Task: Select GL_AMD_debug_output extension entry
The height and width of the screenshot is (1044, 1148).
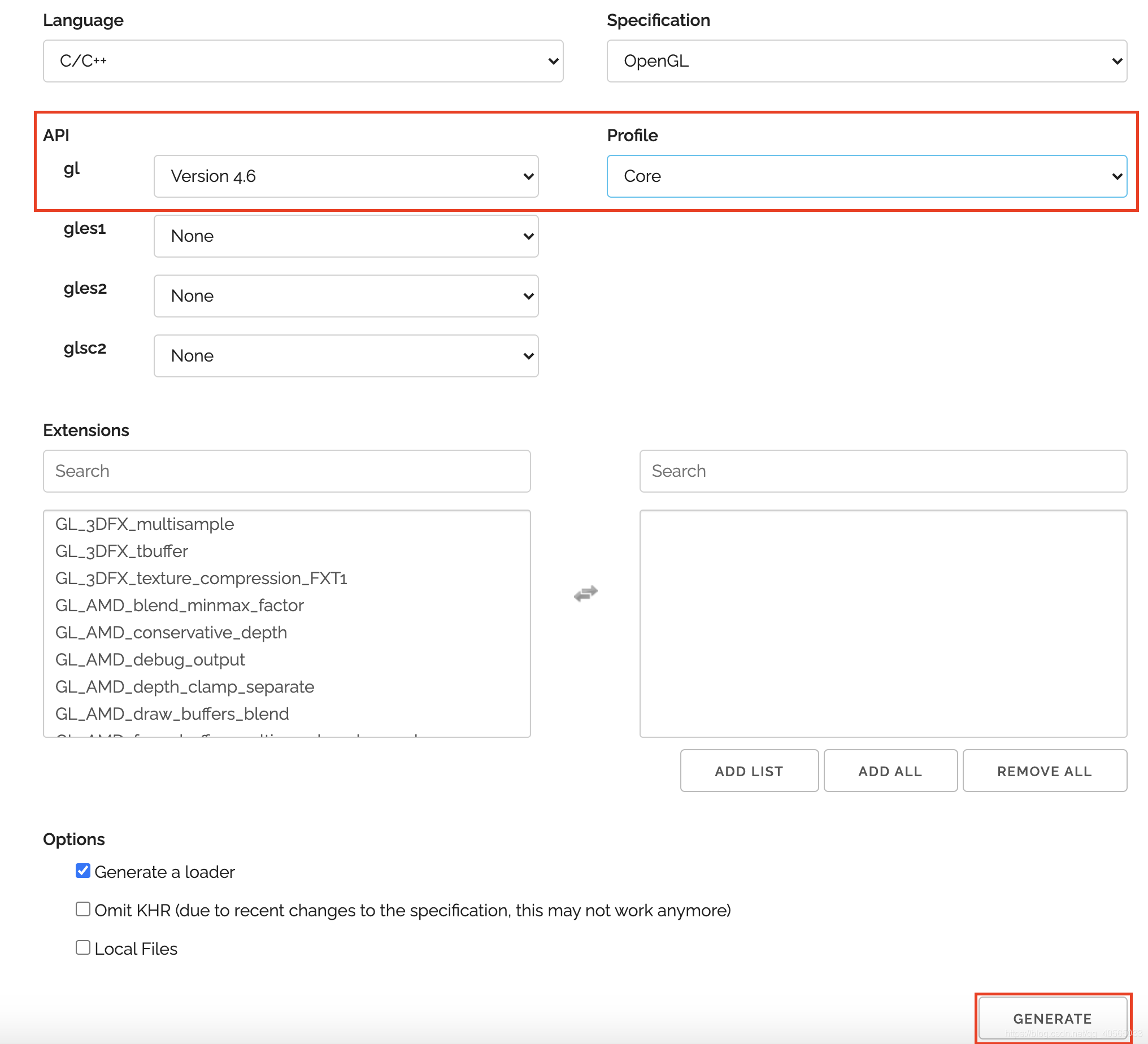Action: [150, 659]
